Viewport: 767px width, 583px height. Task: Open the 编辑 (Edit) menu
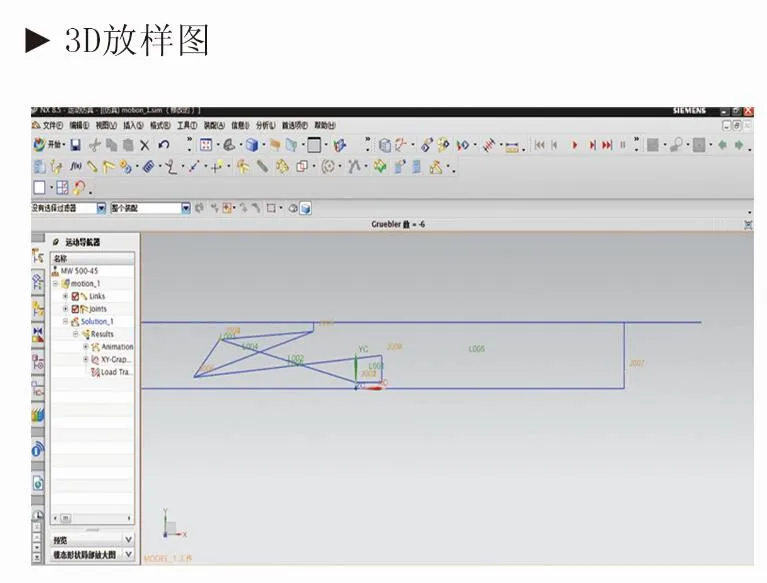[79, 126]
